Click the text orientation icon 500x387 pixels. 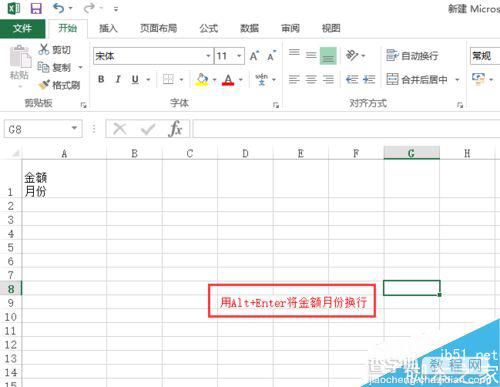[352, 55]
